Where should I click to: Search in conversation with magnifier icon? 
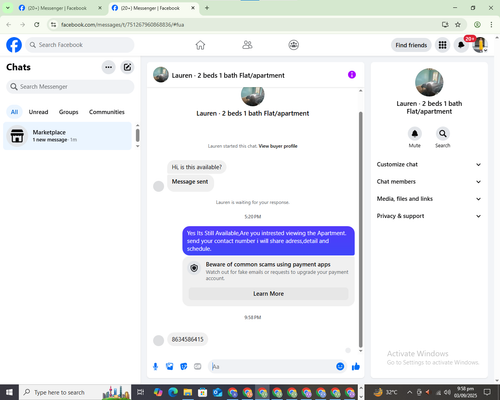point(443,134)
